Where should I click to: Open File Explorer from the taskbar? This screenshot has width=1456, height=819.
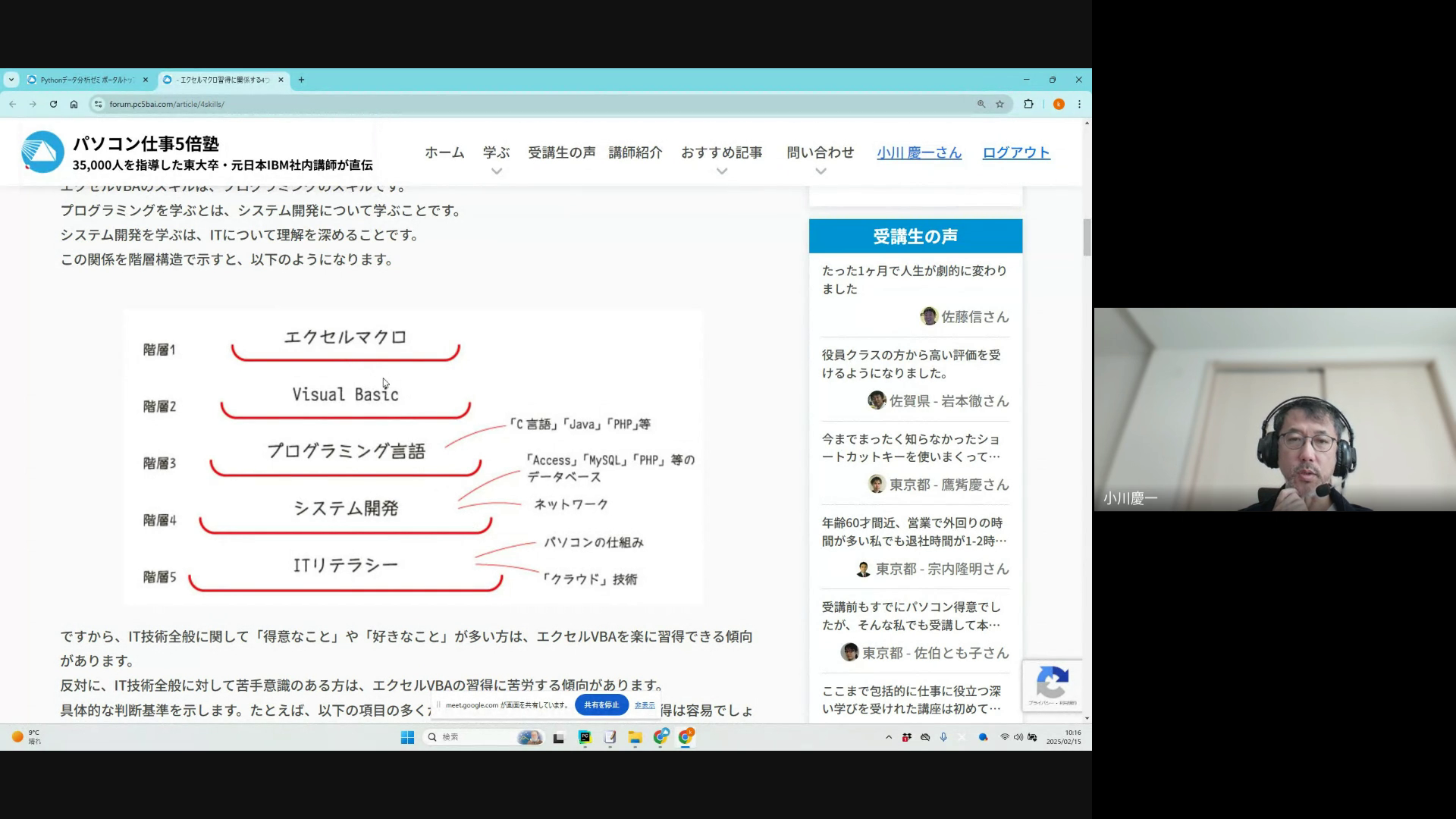click(x=635, y=737)
